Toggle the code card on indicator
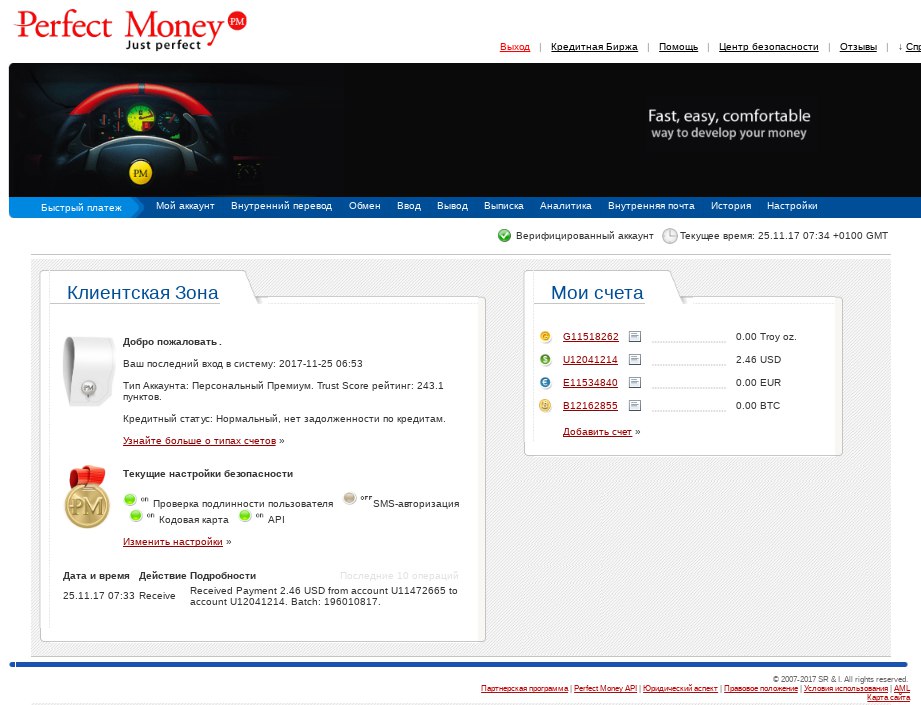The height and width of the screenshot is (705, 921). pos(136,516)
